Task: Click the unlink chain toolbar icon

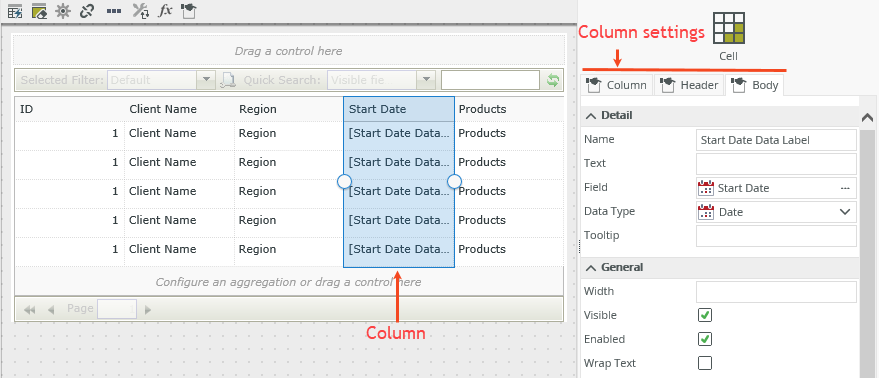Action: click(87, 11)
